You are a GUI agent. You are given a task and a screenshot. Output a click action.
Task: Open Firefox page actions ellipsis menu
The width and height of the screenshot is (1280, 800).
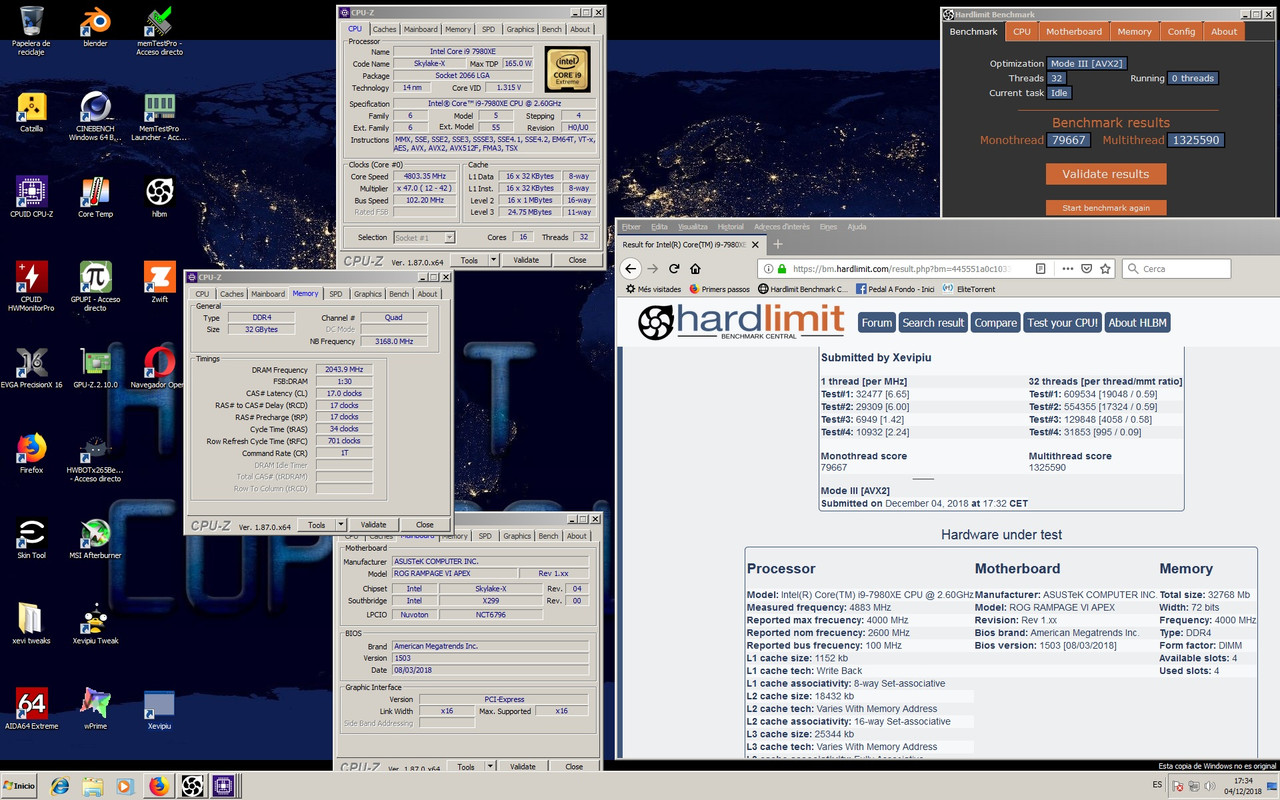tap(1068, 268)
